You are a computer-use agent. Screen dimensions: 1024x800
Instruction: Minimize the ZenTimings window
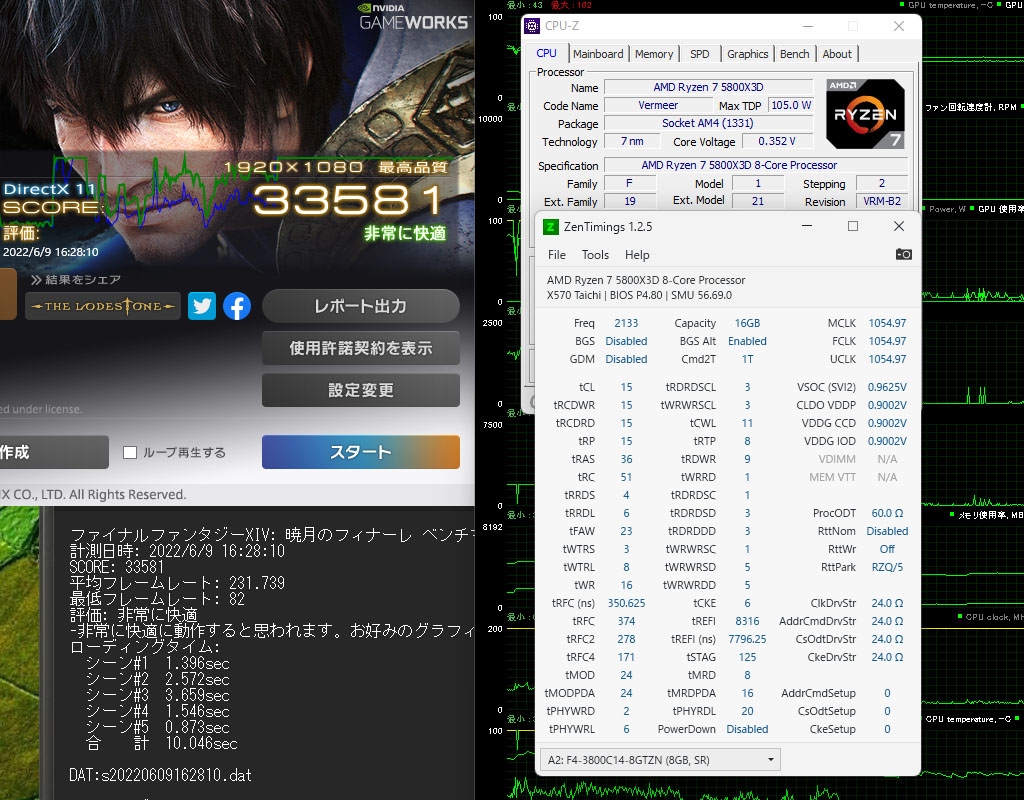coord(807,226)
